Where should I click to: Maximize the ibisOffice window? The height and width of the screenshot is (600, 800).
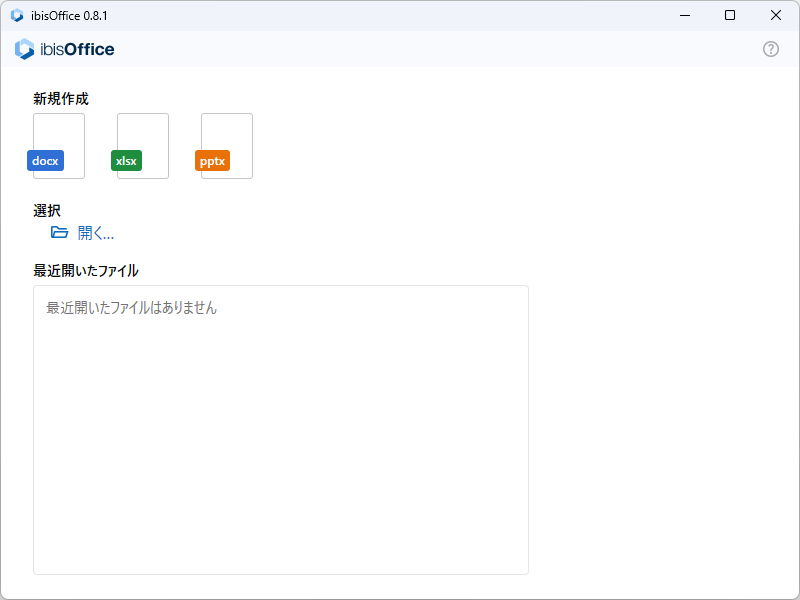730,15
